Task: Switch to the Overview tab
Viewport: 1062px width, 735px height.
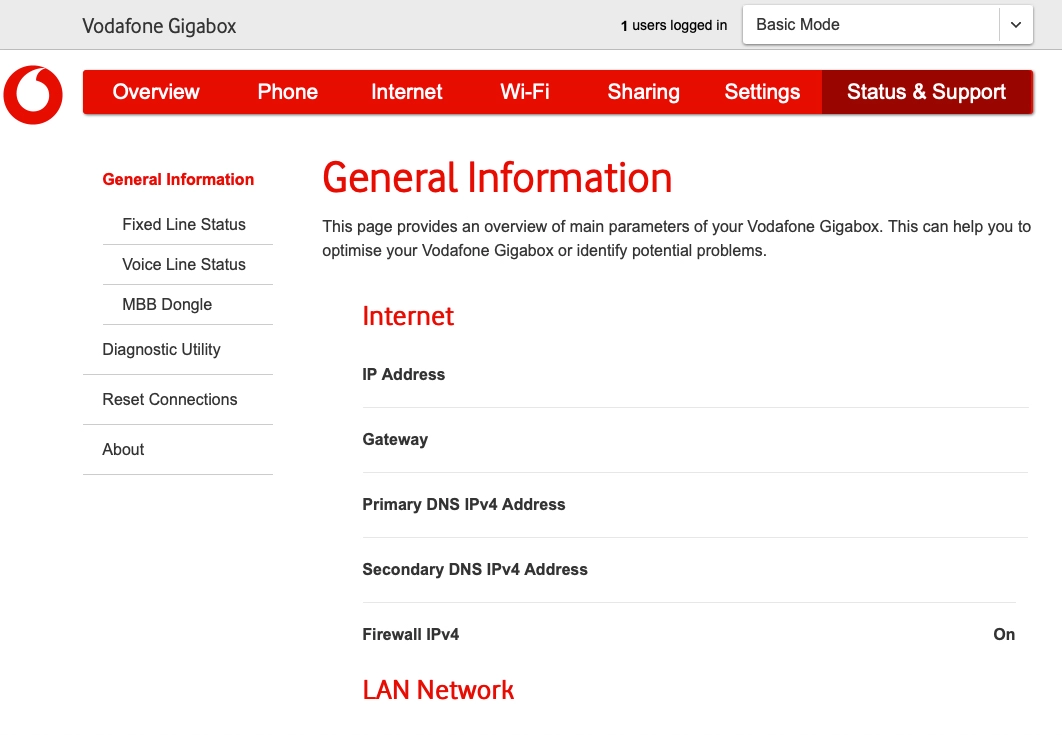Action: [156, 91]
